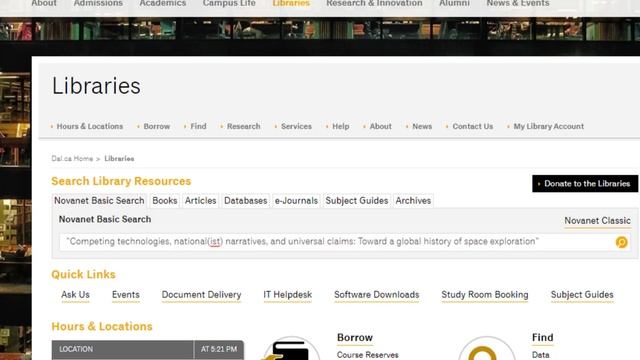Viewport: 640px width, 360px height.
Task: Open the About top navigation item
Action: click(44, 3)
